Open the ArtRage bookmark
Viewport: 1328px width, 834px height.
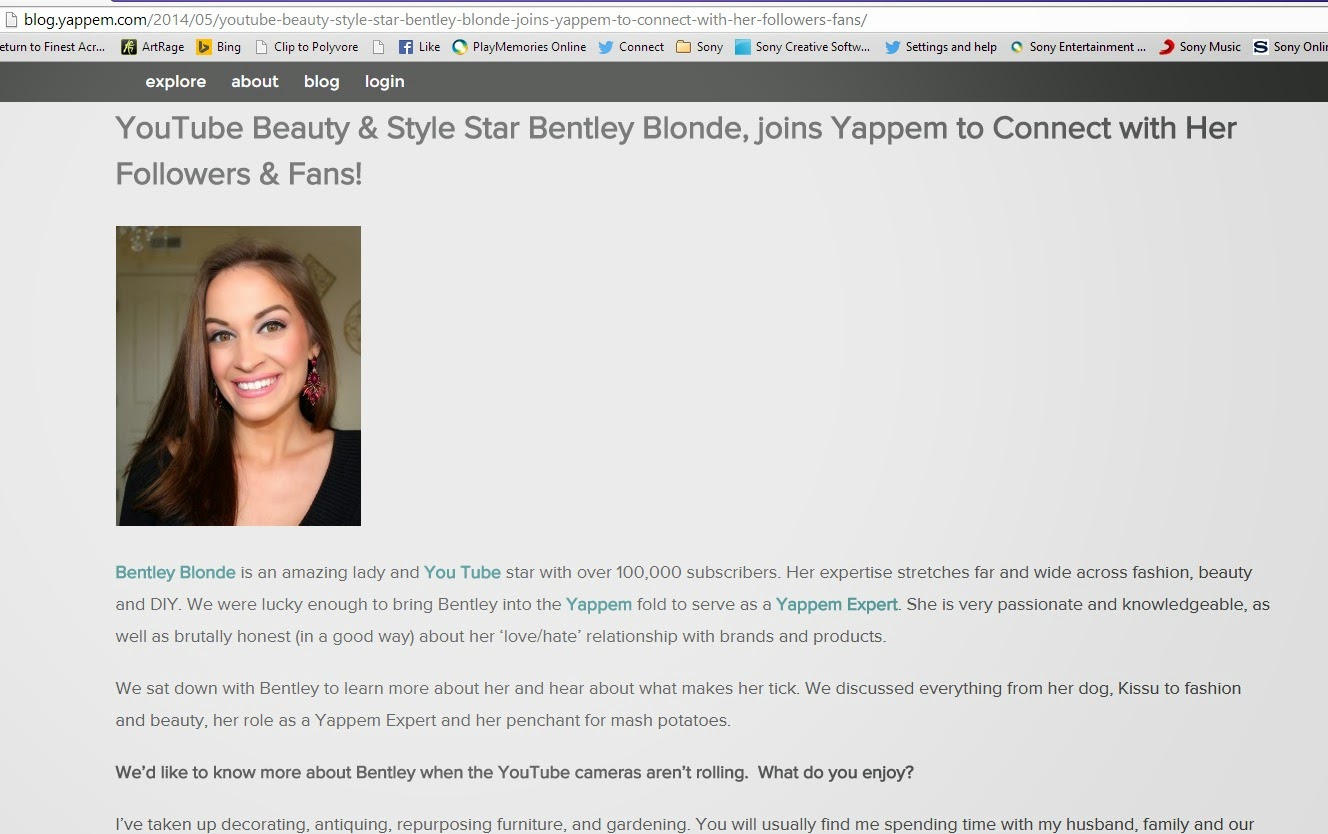pos(153,47)
